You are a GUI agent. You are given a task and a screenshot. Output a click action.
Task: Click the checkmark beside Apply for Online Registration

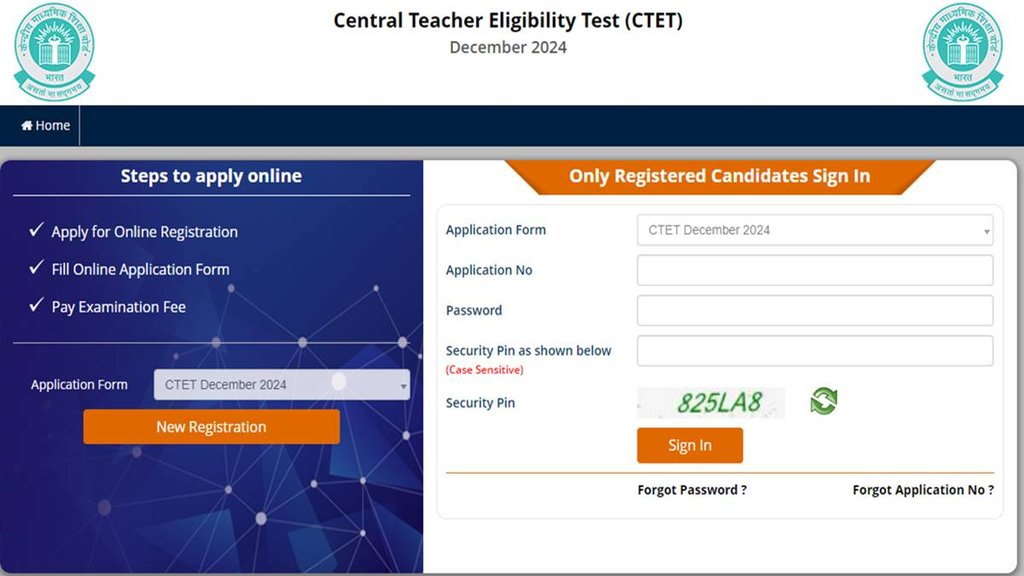(x=37, y=231)
